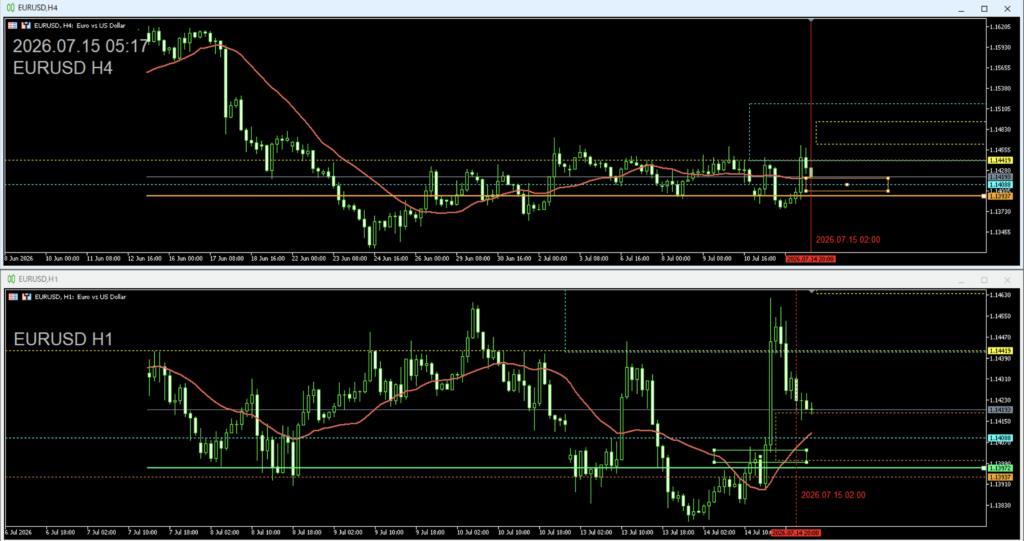
Task: Click the chart shift triangle in H4 chart
Action: (811, 21)
